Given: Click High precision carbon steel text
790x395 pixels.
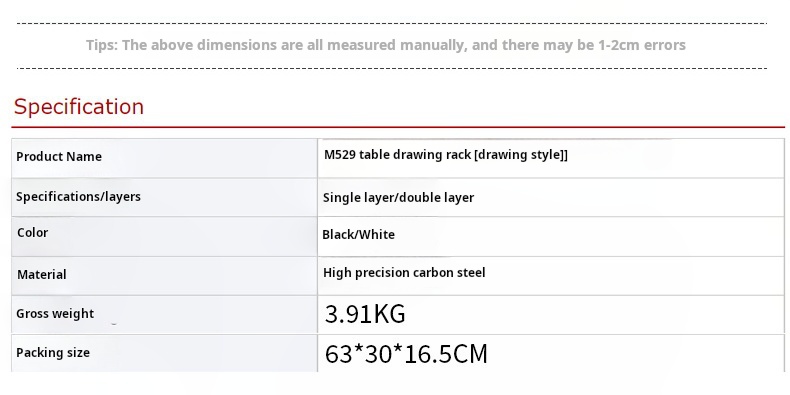Looking at the screenshot, I should 404,273.
